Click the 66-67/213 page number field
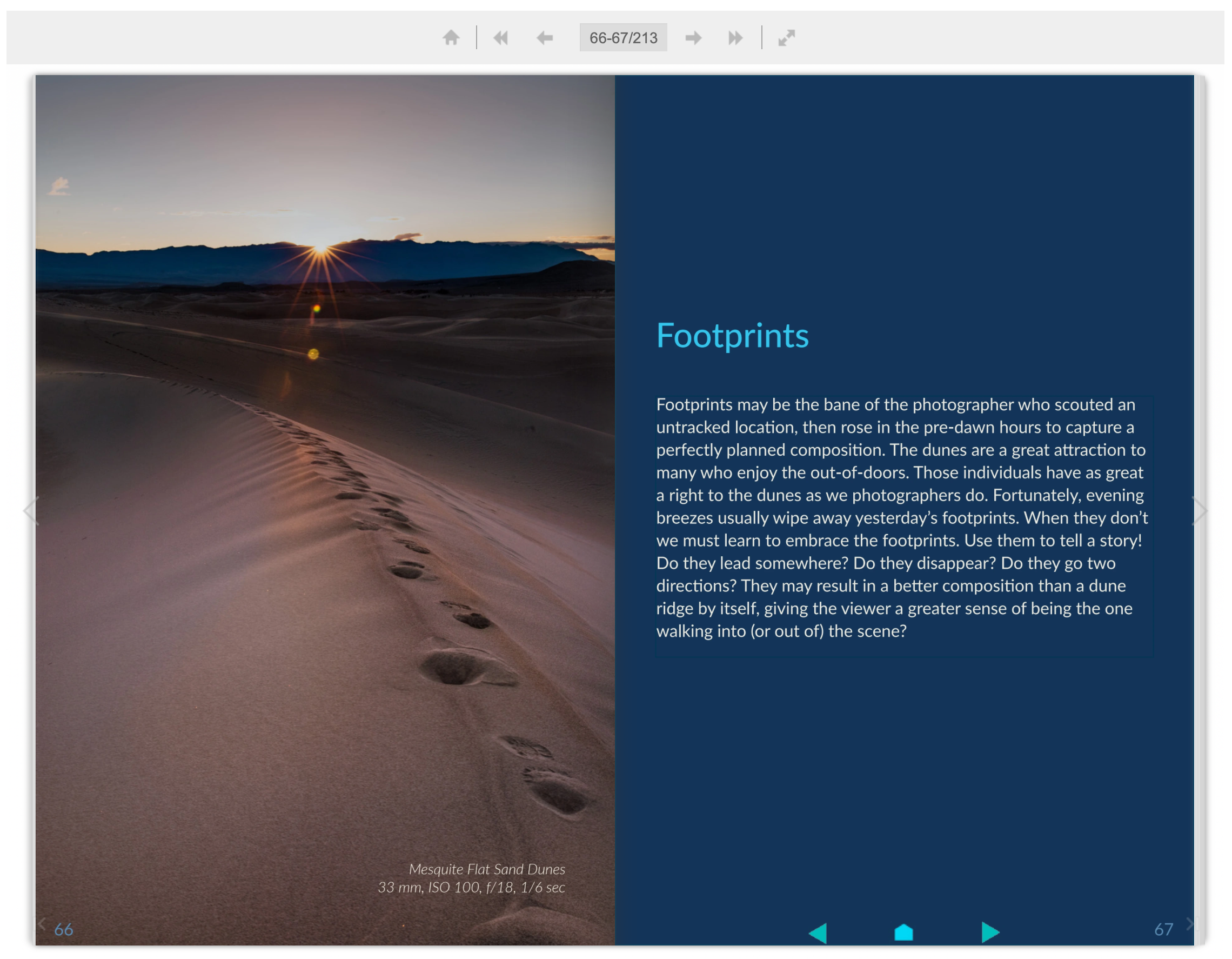 point(623,38)
